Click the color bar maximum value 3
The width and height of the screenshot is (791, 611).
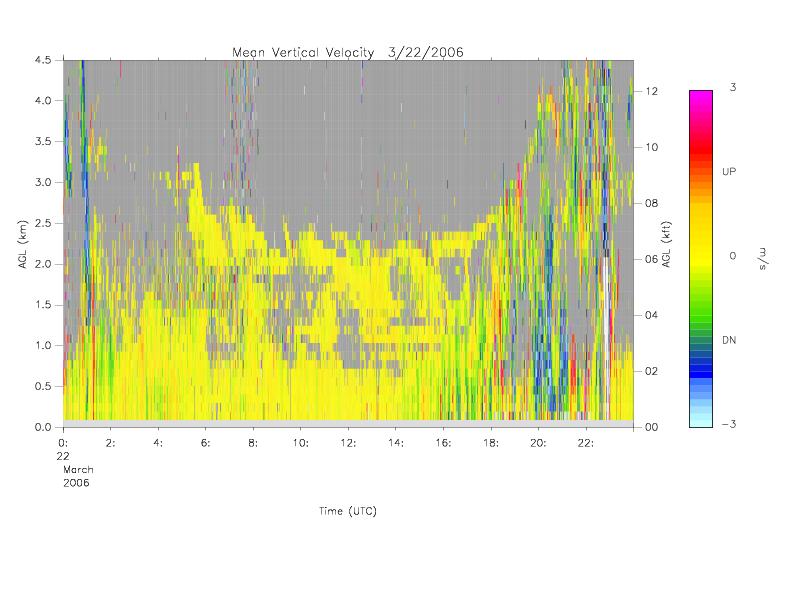pyautogui.click(x=733, y=87)
